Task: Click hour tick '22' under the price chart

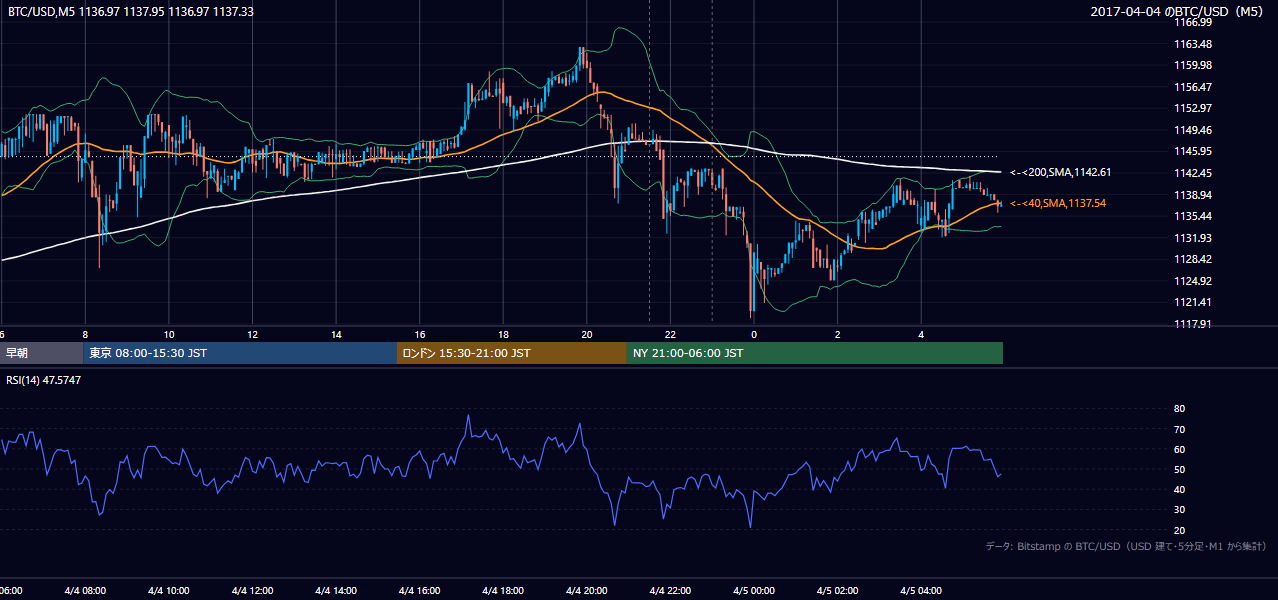Action: pos(670,334)
